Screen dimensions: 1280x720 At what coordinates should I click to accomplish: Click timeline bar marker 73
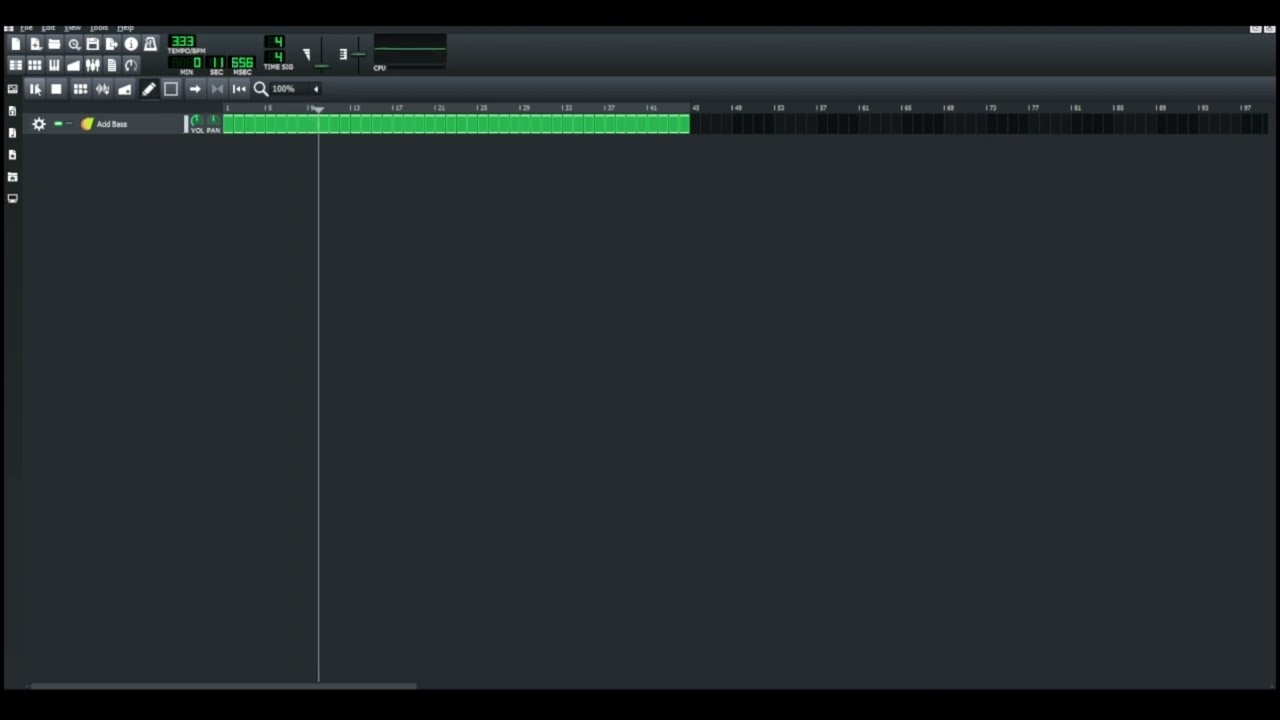coord(991,107)
